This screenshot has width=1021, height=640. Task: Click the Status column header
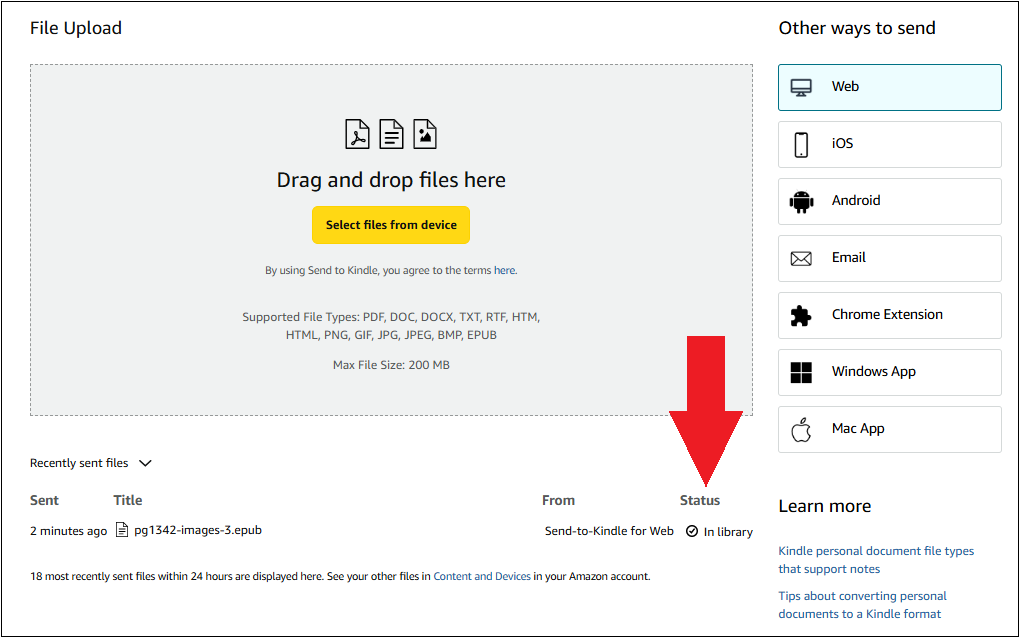(700, 500)
